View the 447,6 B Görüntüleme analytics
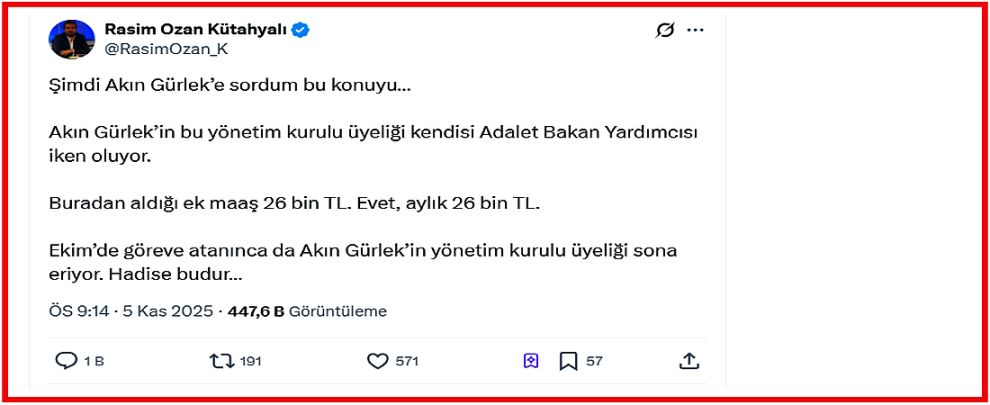The height and width of the screenshot is (405, 990). pyautogui.click(x=306, y=311)
